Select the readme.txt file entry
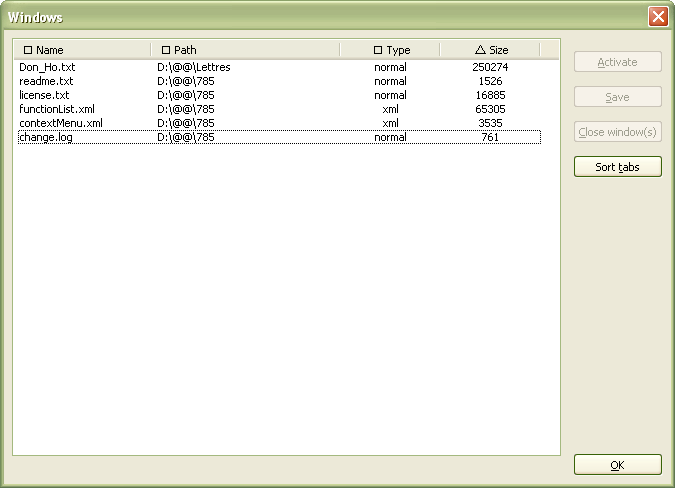The height and width of the screenshot is (488, 675). 46,81
